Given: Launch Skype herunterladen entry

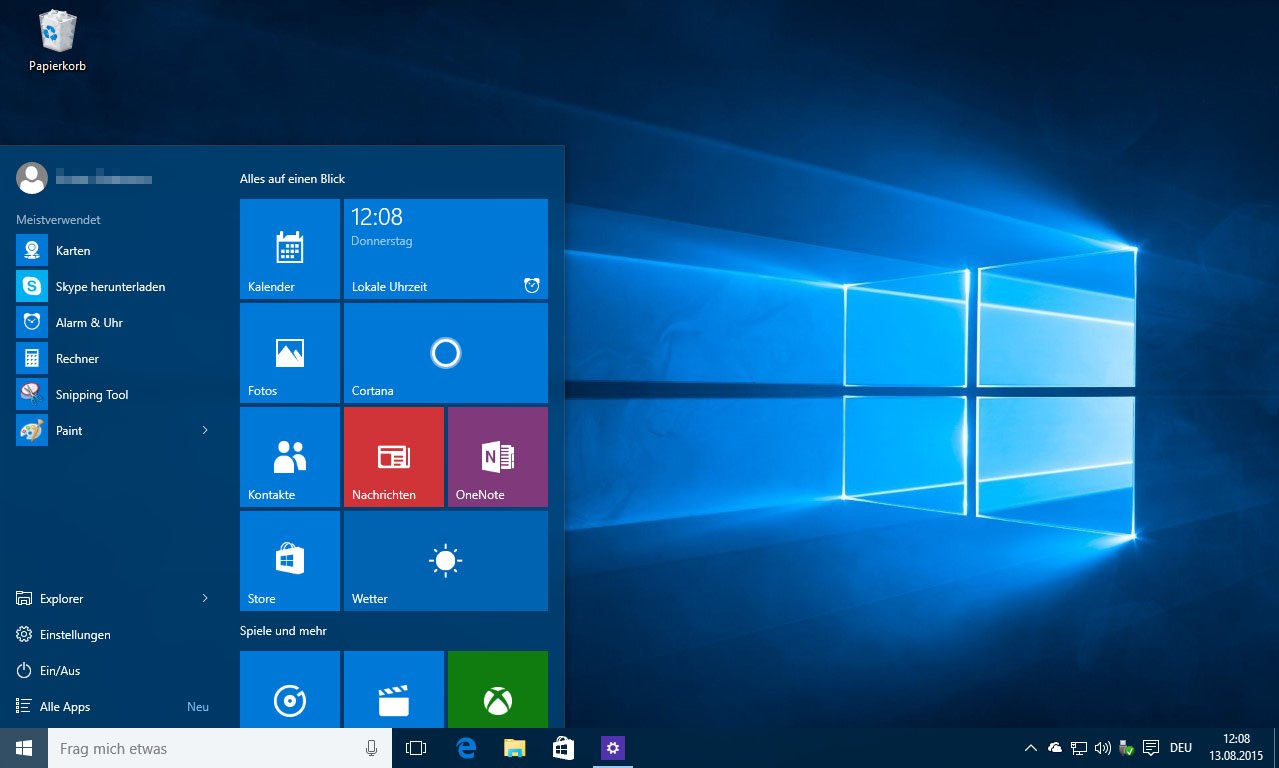Looking at the screenshot, I should (112, 286).
